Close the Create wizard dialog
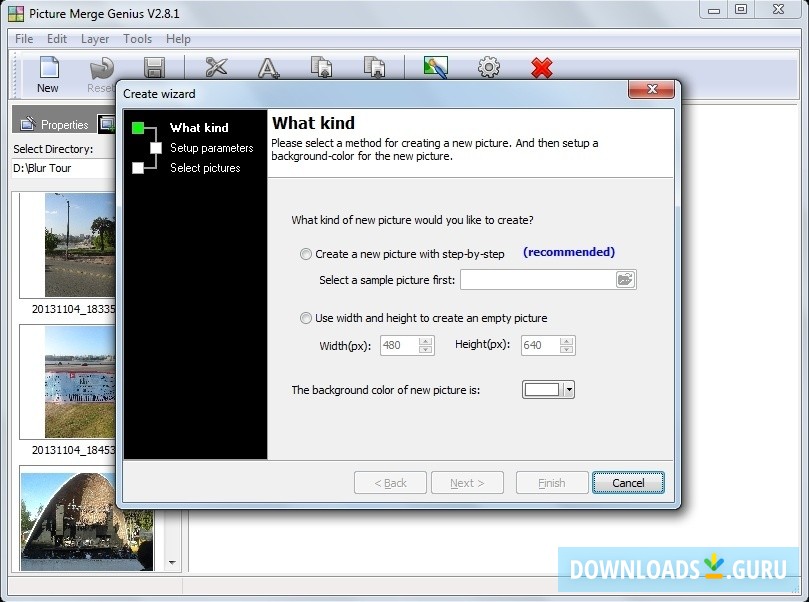The height and width of the screenshot is (602, 809). click(651, 89)
